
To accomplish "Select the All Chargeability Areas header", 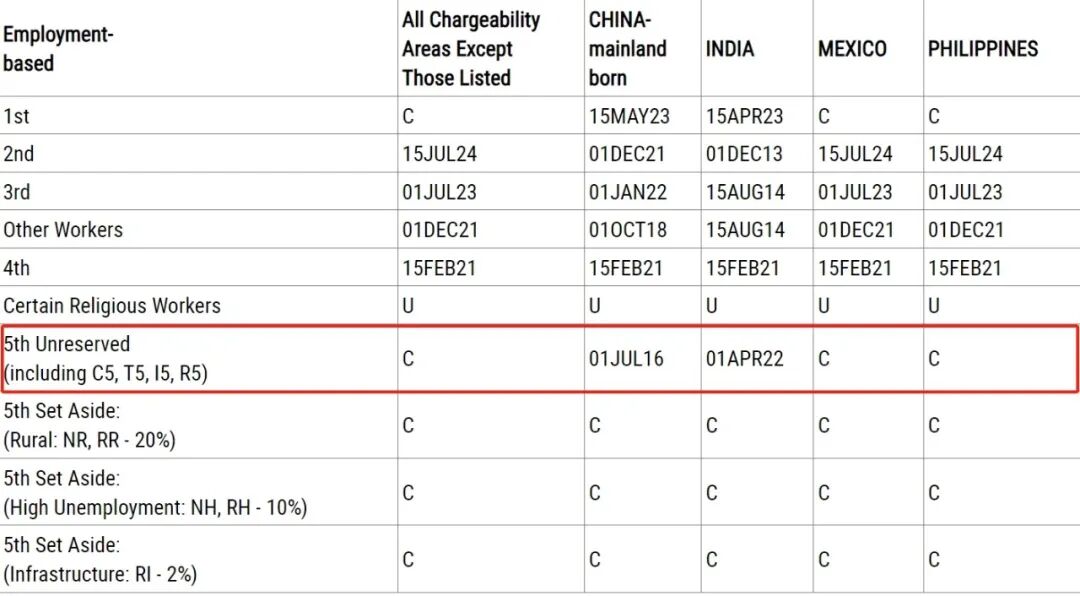I will coord(471,48).
